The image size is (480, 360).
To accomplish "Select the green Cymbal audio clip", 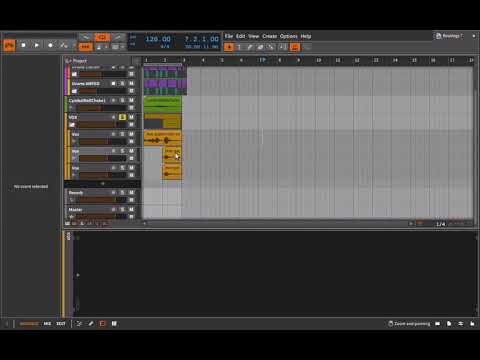I will pos(163,104).
